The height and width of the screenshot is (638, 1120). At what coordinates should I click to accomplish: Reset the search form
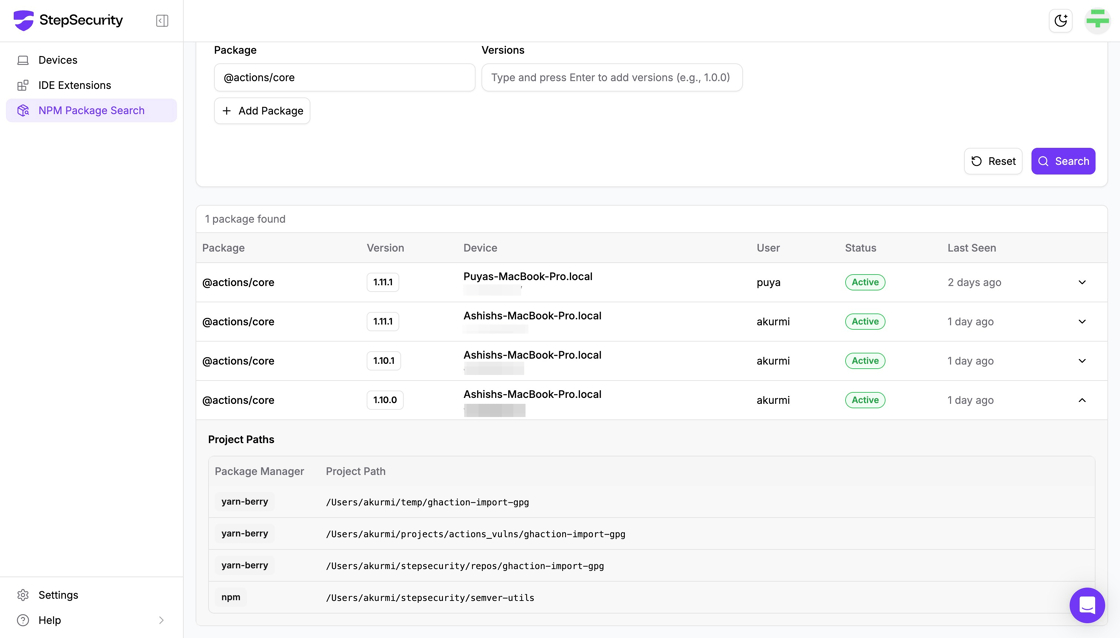tap(993, 161)
